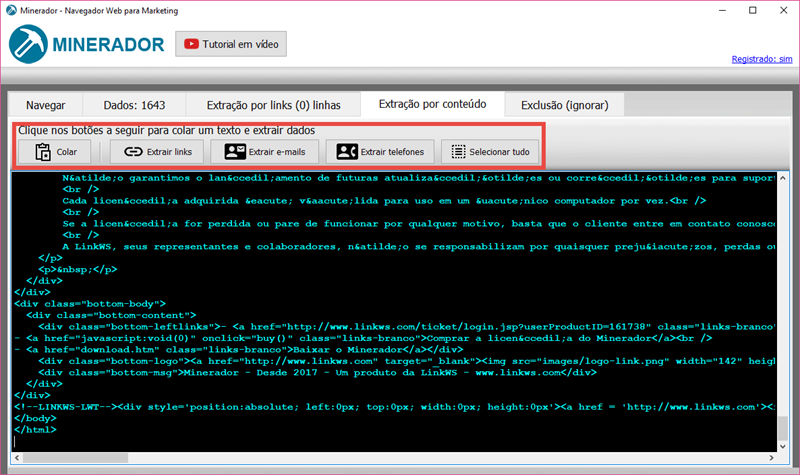800x475 pixels.
Task: Click the vertical scrollbar up arrow
Action: (783, 178)
